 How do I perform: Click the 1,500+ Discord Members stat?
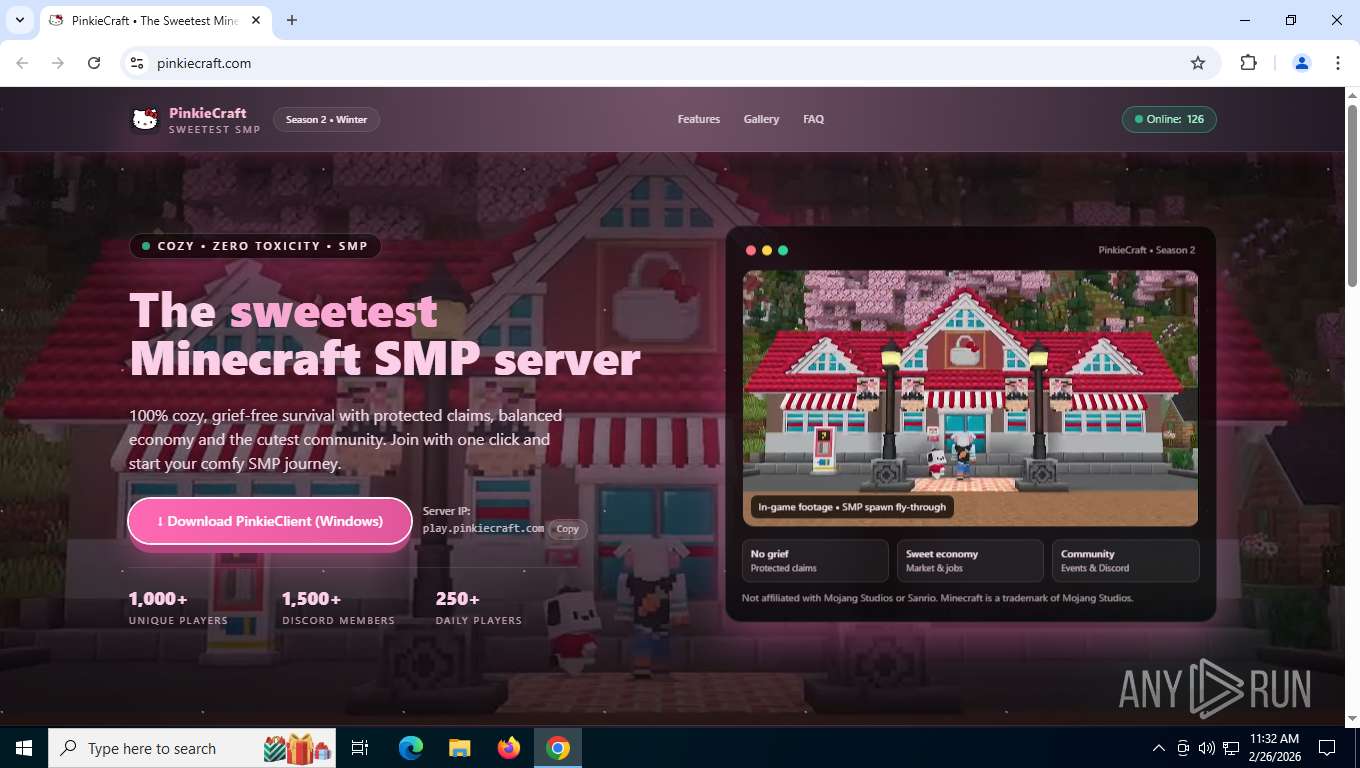coord(338,607)
